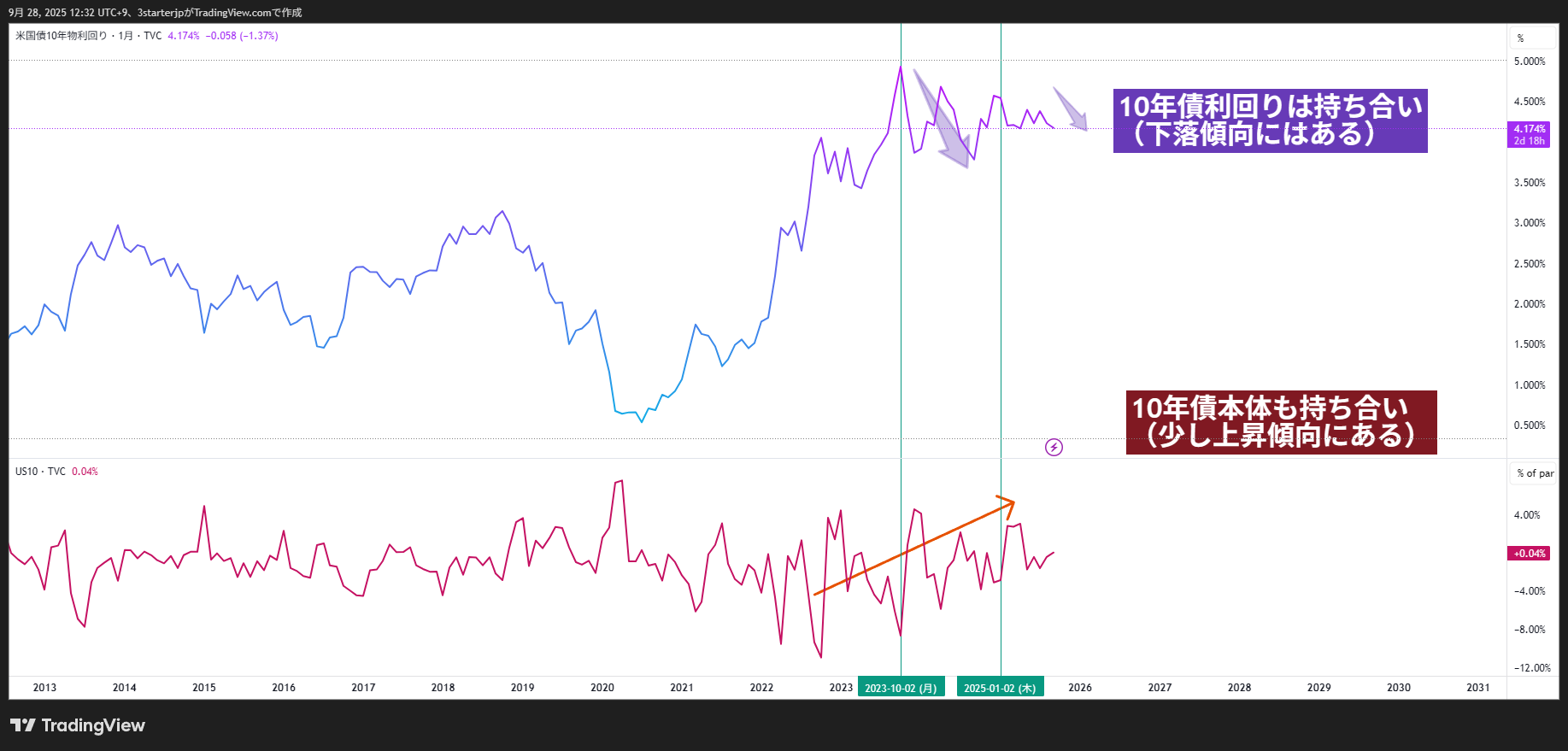Click the TradingView logo at bottom left
Screen dimensions: 1568x751
pos(78,725)
